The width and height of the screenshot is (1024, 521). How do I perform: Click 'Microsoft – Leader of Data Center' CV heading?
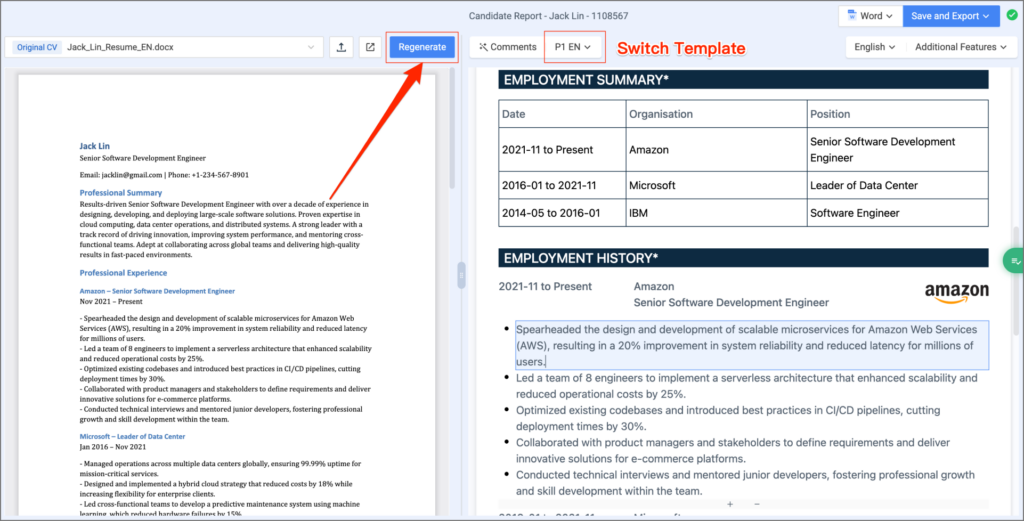pyautogui.click(x=133, y=436)
